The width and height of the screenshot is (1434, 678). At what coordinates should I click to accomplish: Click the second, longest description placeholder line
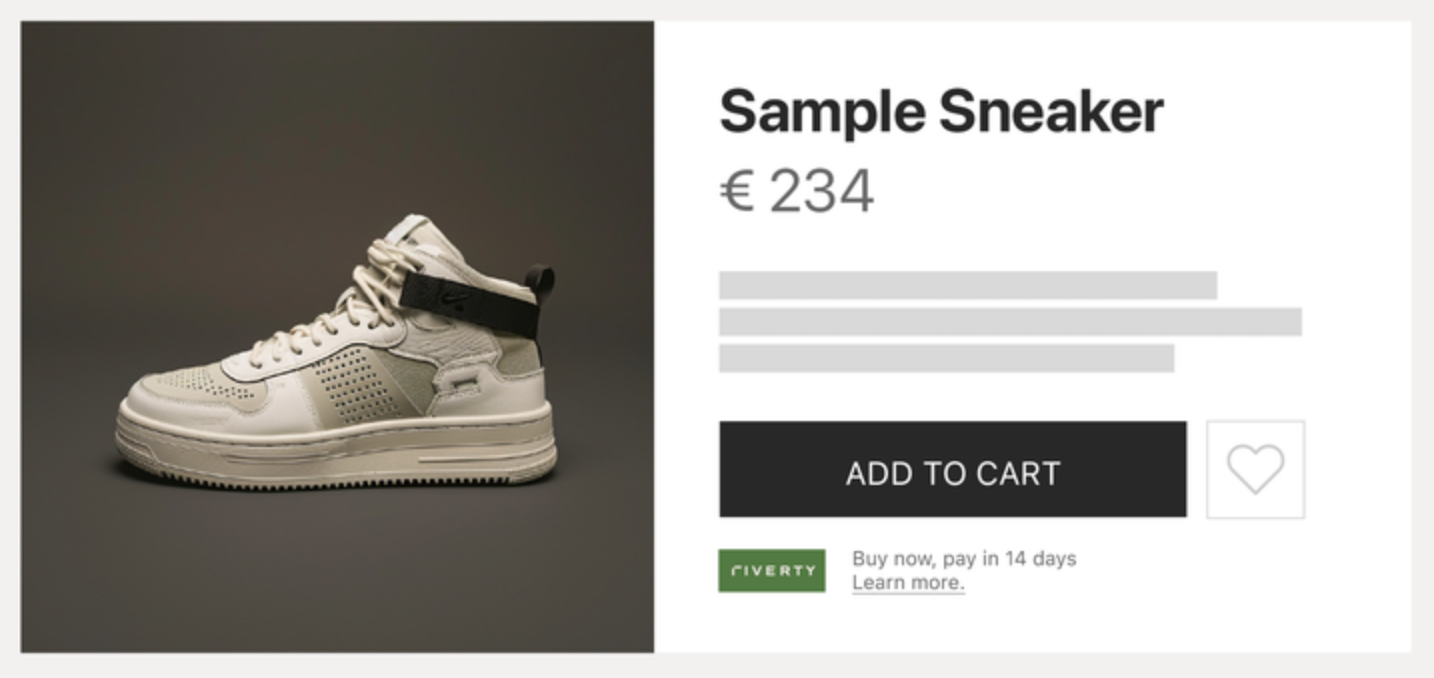point(1010,322)
